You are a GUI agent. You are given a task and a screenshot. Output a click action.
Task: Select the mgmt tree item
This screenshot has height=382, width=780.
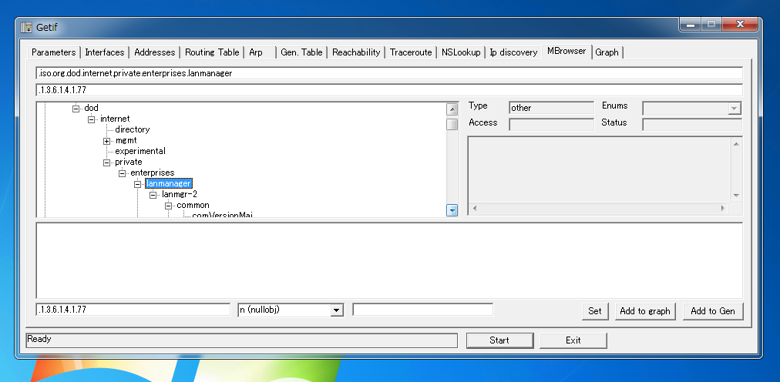126,140
